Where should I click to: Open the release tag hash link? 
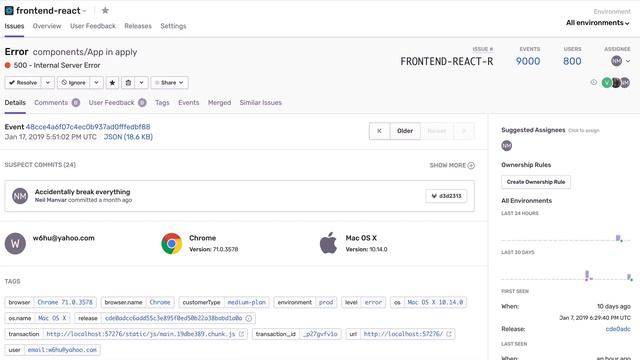[173, 318]
